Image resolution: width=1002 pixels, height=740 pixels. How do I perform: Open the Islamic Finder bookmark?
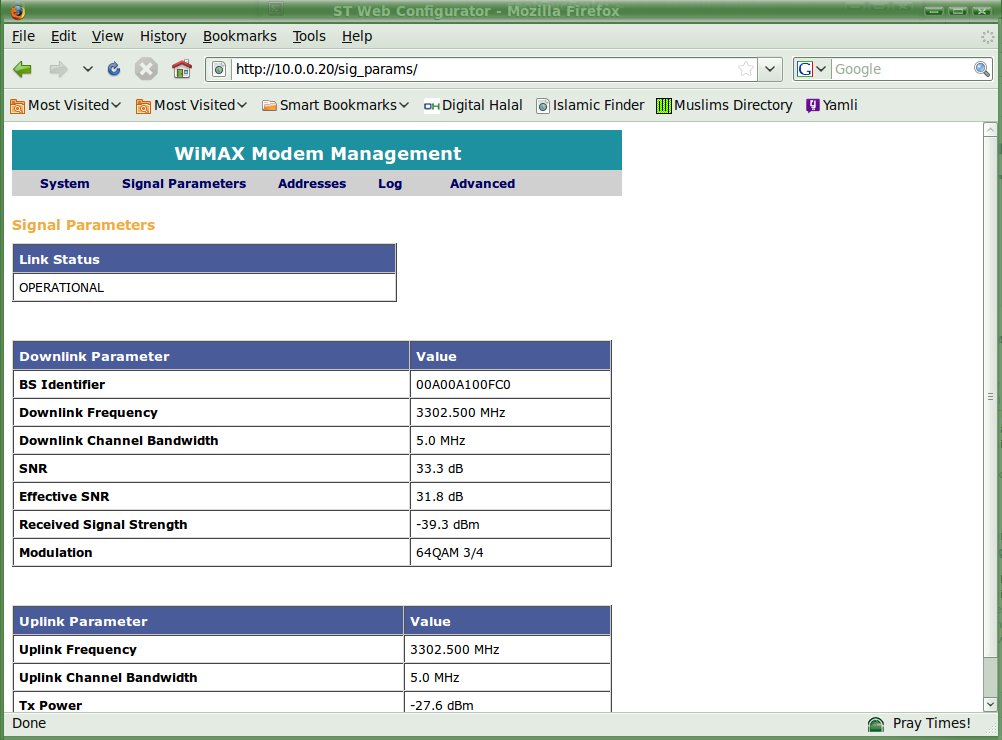(x=598, y=105)
